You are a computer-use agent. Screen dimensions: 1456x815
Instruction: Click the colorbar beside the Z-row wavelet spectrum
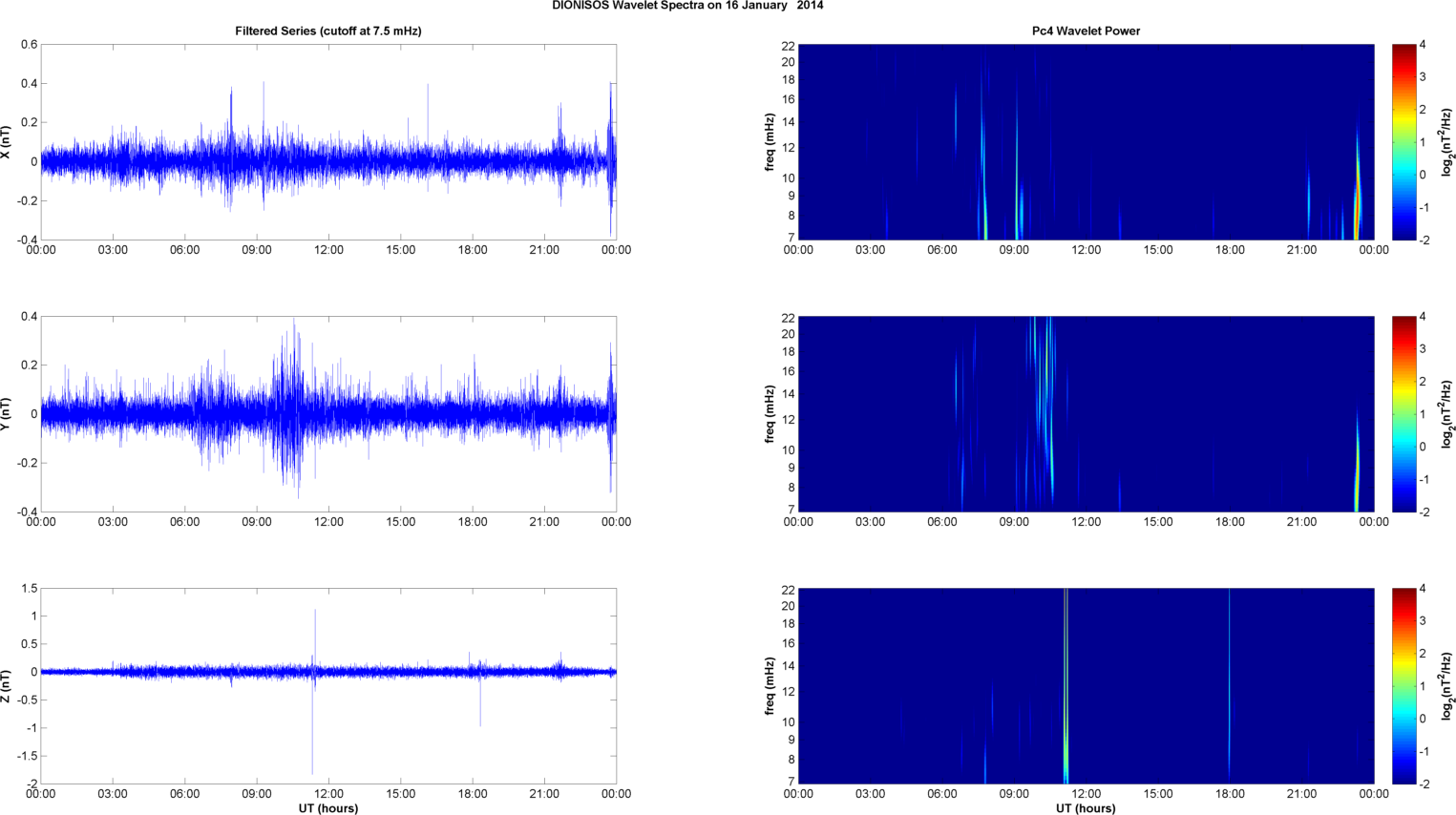click(1403, 686)
